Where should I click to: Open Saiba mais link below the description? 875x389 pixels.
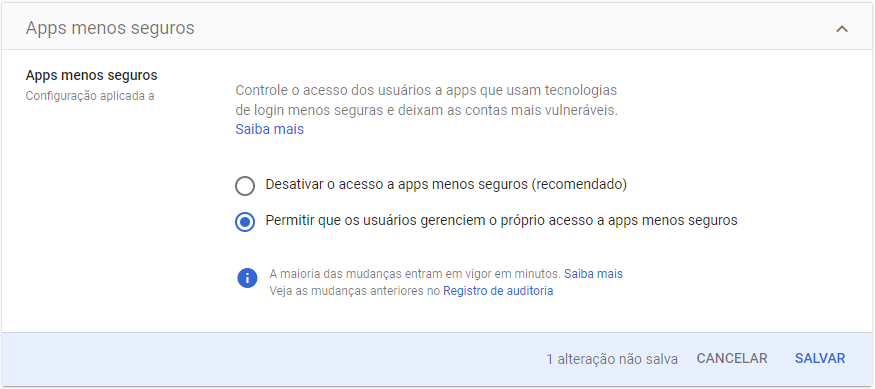pyautogui.click(x=270, y=129)
